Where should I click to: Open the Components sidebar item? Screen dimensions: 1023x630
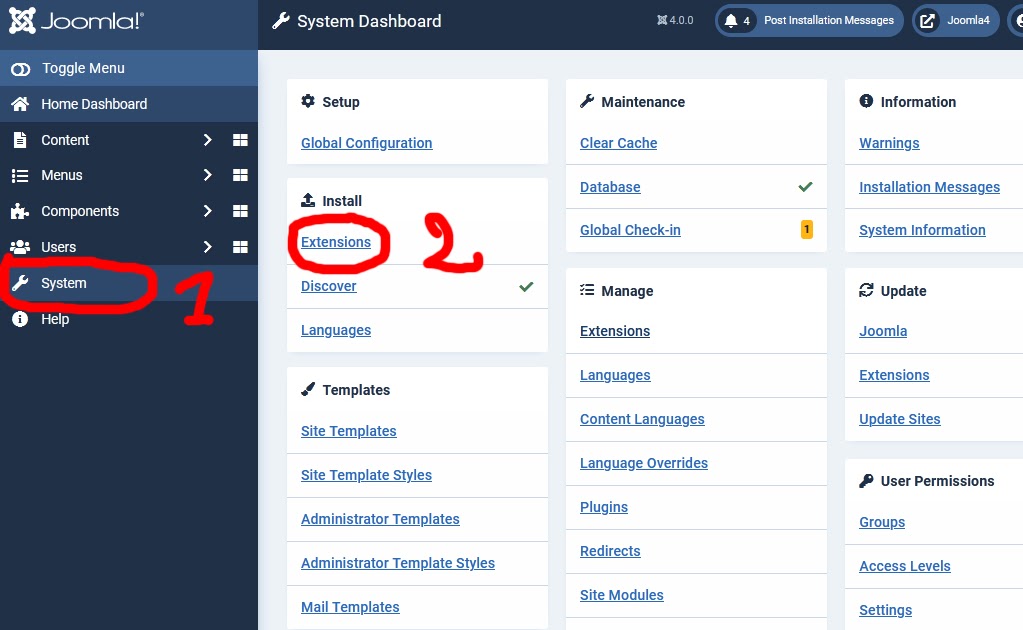click(80, 211)
